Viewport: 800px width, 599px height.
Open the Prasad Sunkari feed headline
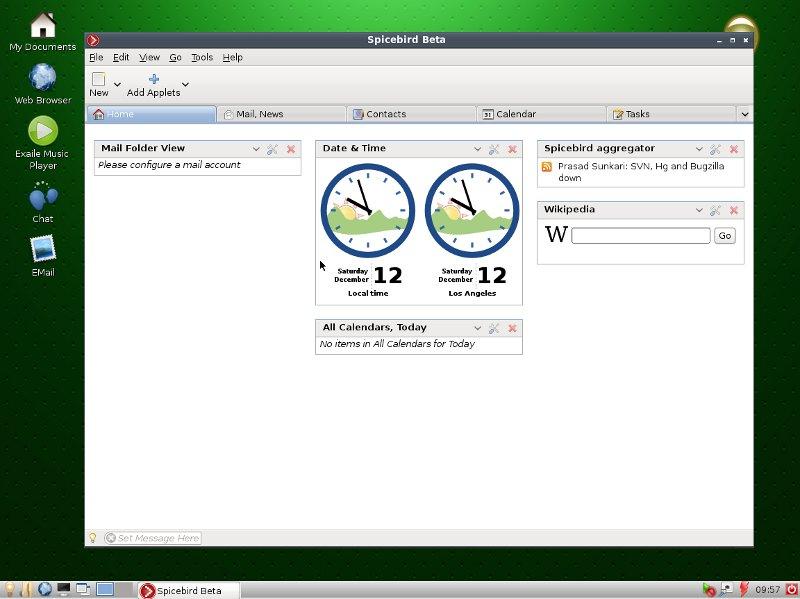641,172
